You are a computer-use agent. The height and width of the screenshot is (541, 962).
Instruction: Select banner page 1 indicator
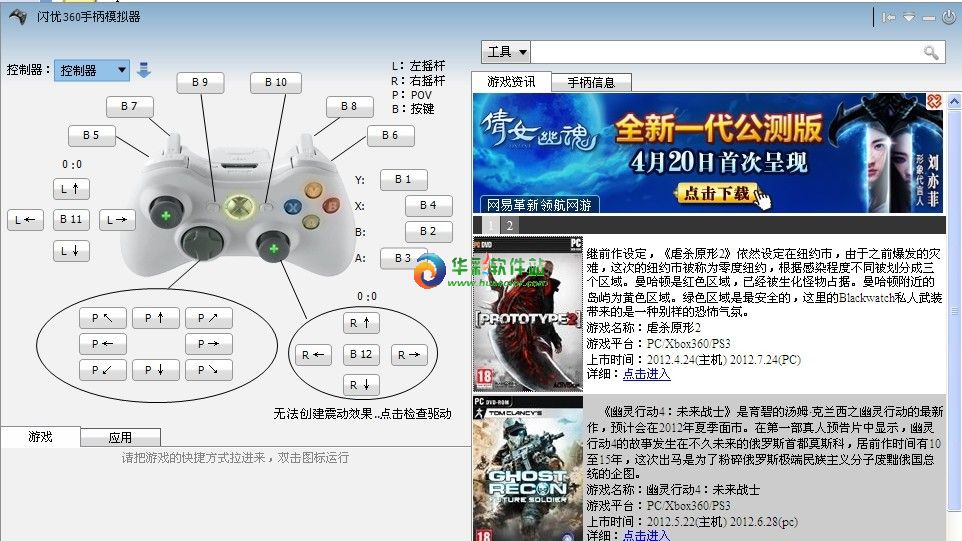491,225
